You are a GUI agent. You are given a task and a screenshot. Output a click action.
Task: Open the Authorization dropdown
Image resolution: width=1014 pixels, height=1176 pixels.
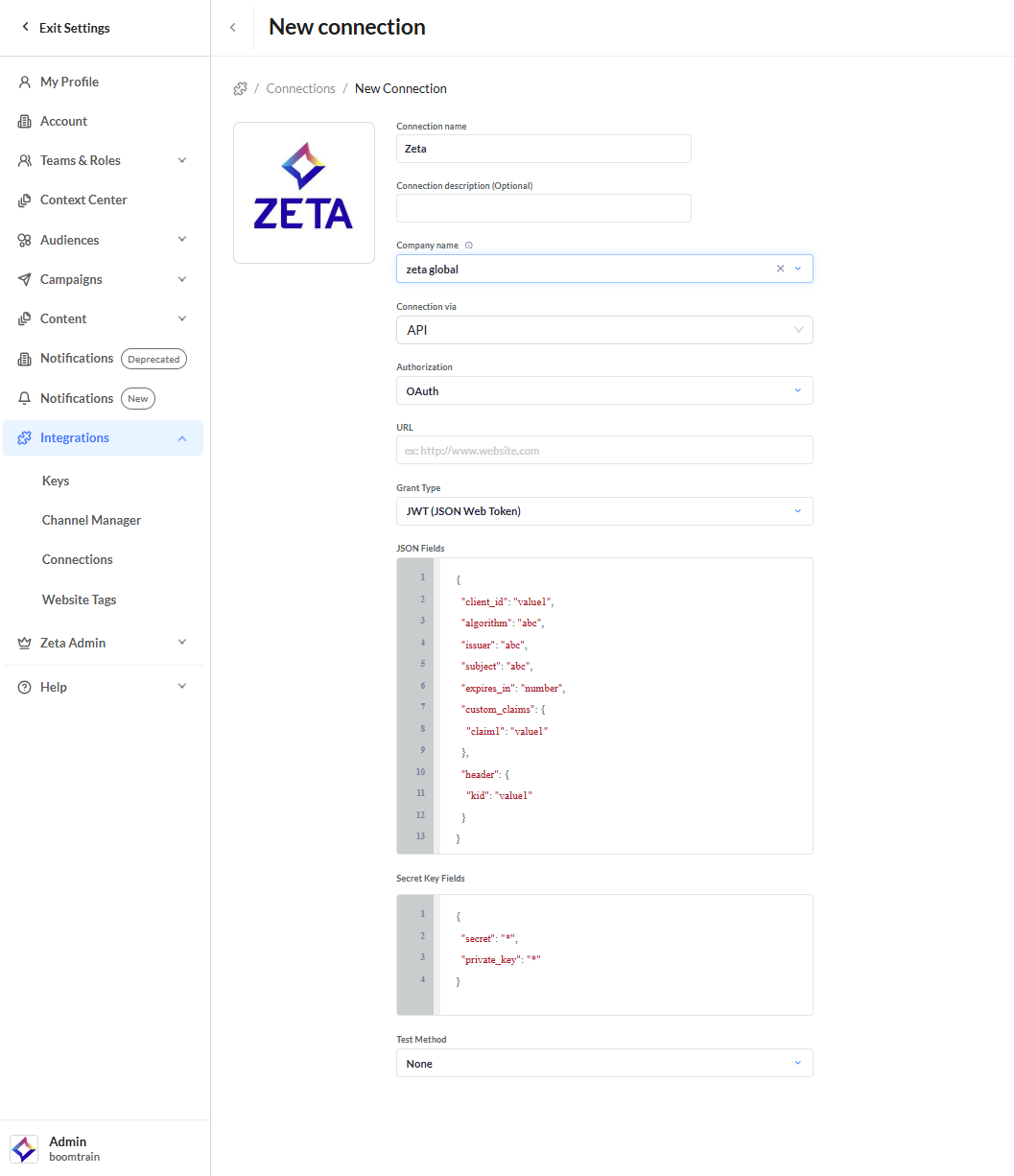pos(604,390)
